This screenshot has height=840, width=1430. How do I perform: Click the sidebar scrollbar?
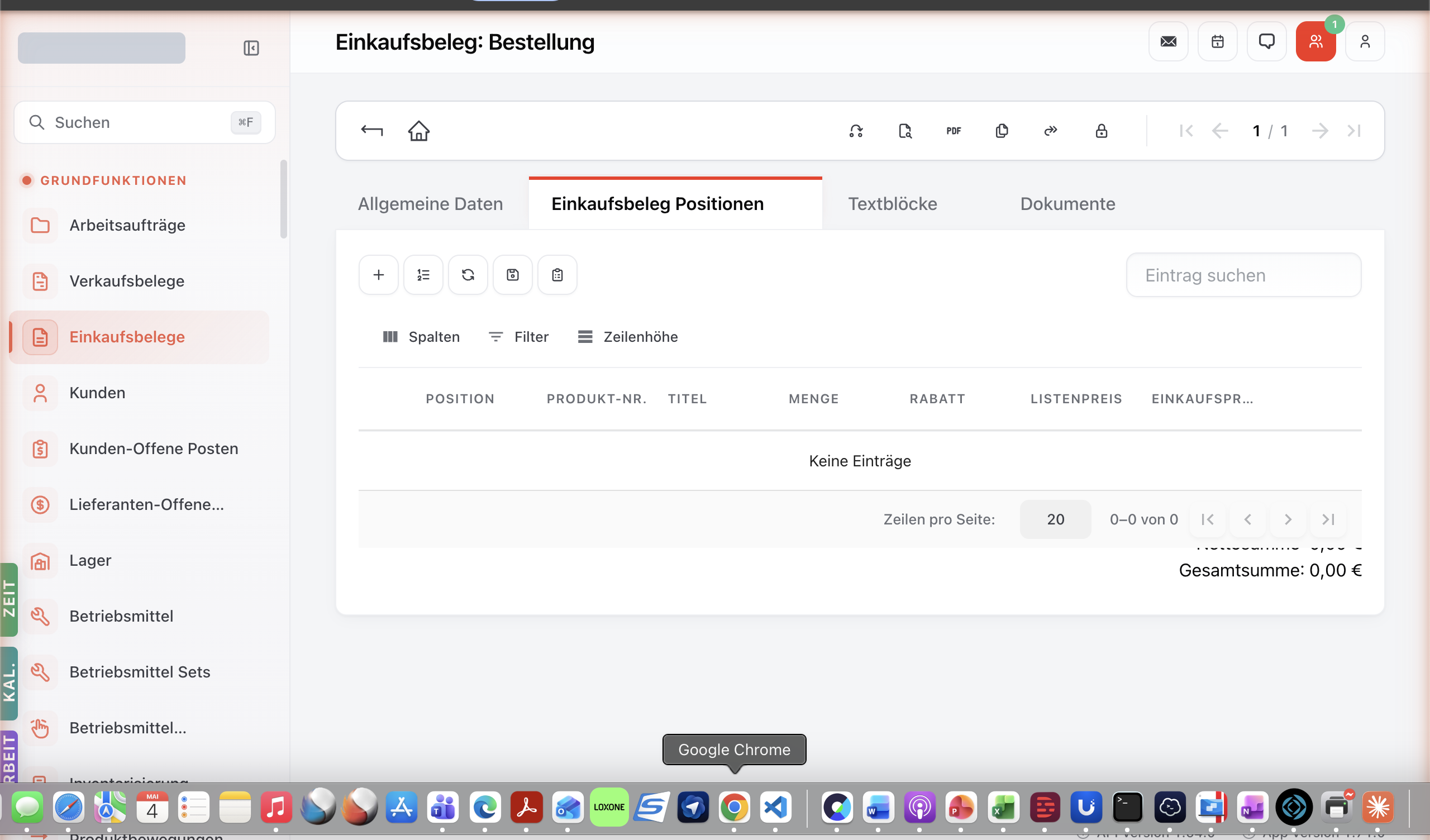point(283,200)
